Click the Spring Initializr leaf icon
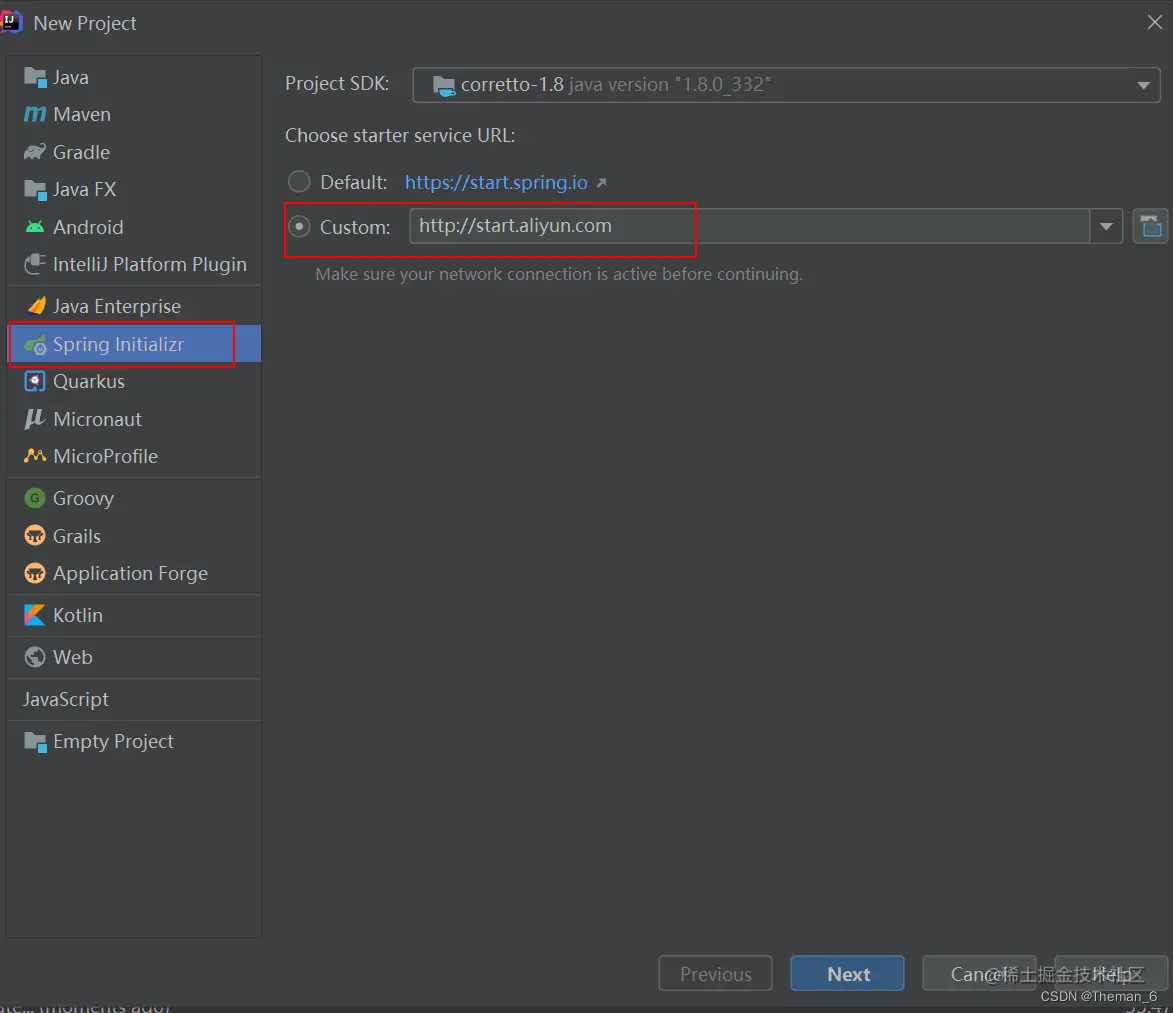Image resolution: width=1173 pixels, height=1013 pixels. point(35,345)
